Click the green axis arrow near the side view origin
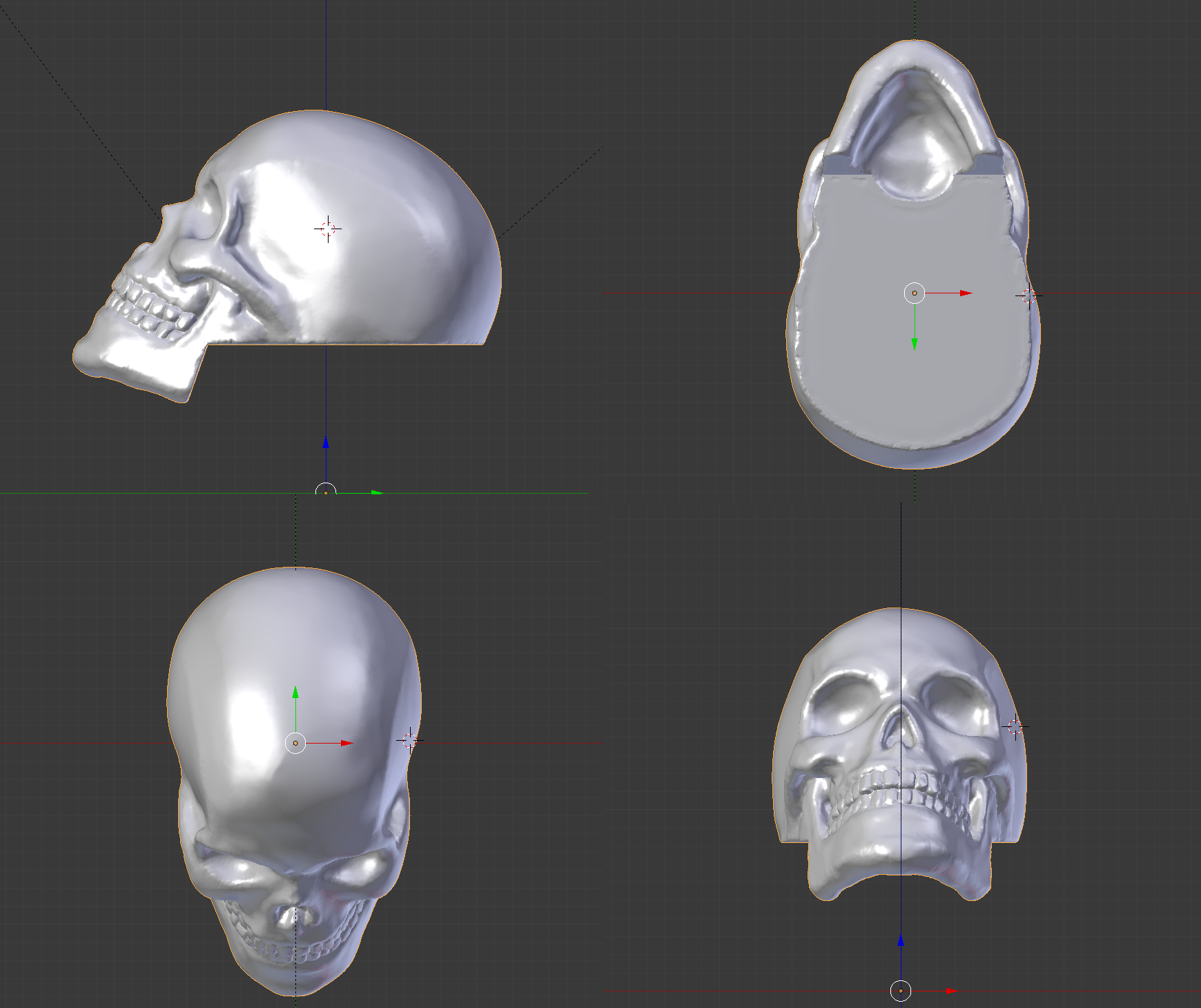The width and height of the screenshot is (1201, 1008). coord(375,493)
